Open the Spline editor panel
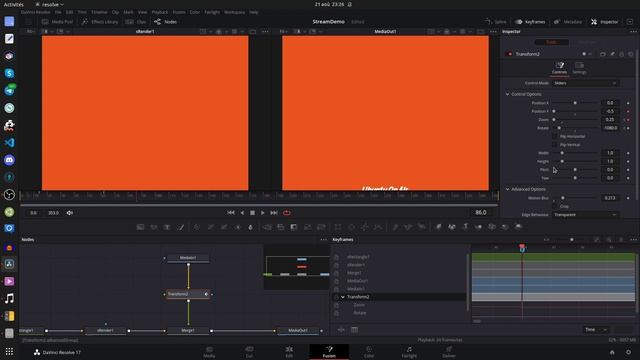The image size is (640, 360). click(x=496, y=22)
